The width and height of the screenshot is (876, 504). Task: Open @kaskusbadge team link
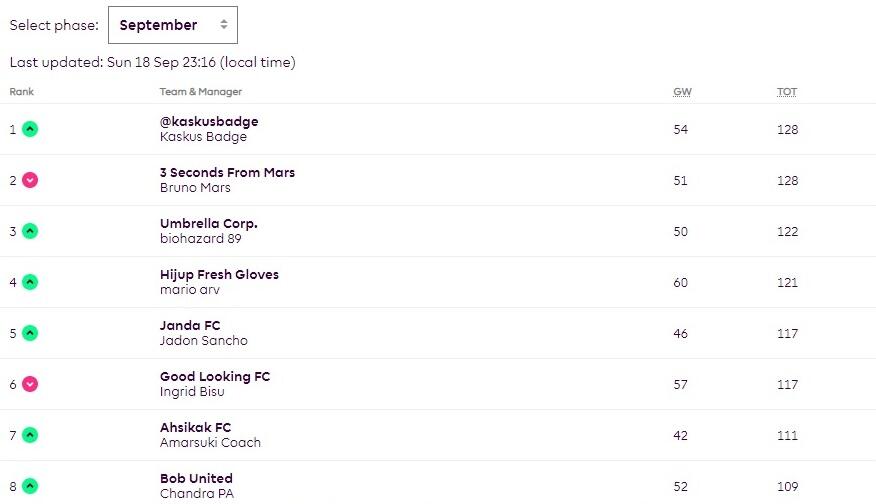209,121
